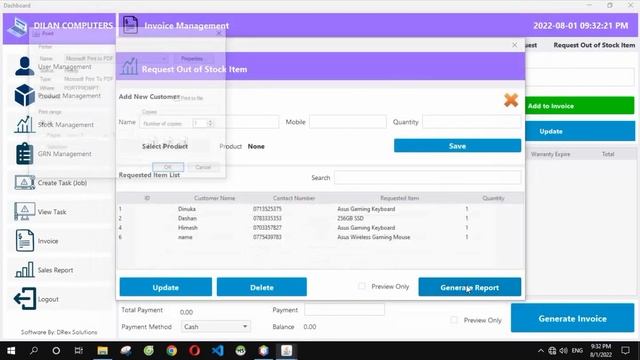Select the Himesh row
The height and width of the screenshot is (360, 640).
(x=320, y=228)
